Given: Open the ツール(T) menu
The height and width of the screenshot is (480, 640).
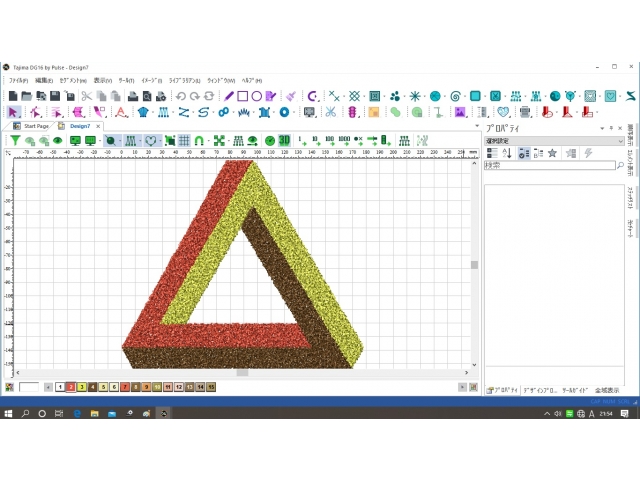Looking at the screenshot, I should coord(127,81).
